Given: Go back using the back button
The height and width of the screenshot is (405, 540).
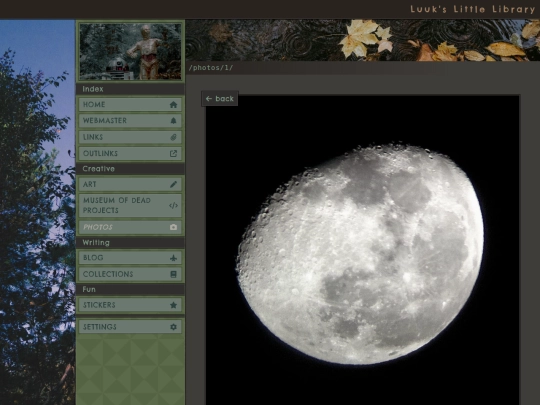Looking at the screenshot, I should [220, 99].
